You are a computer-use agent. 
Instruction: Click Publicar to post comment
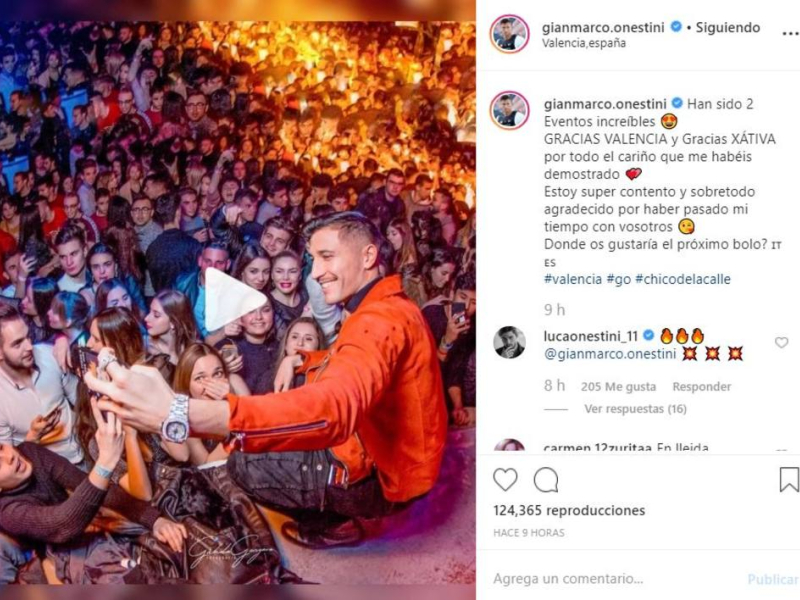(x=772, y=579)
